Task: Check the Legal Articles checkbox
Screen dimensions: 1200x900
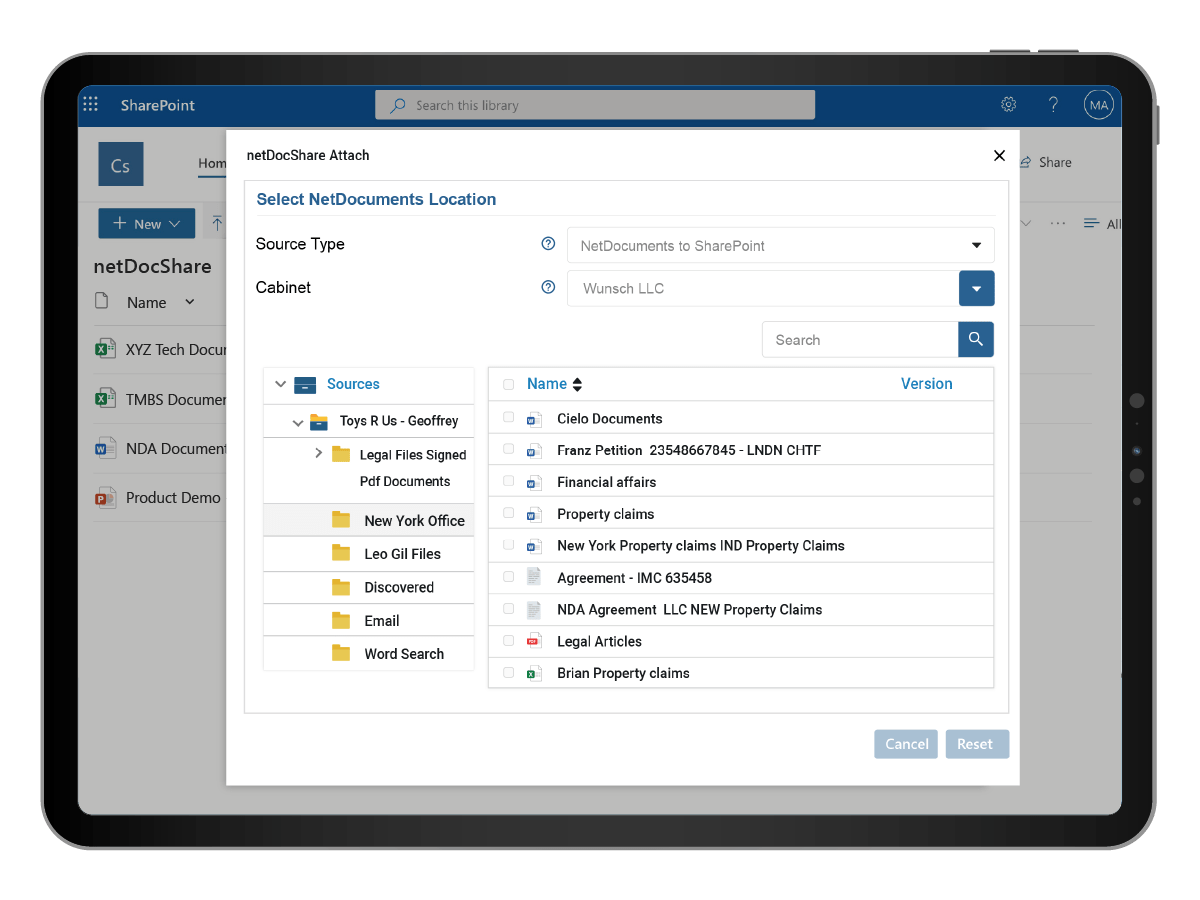Action: pyautogui.click(x=508, y=640)
